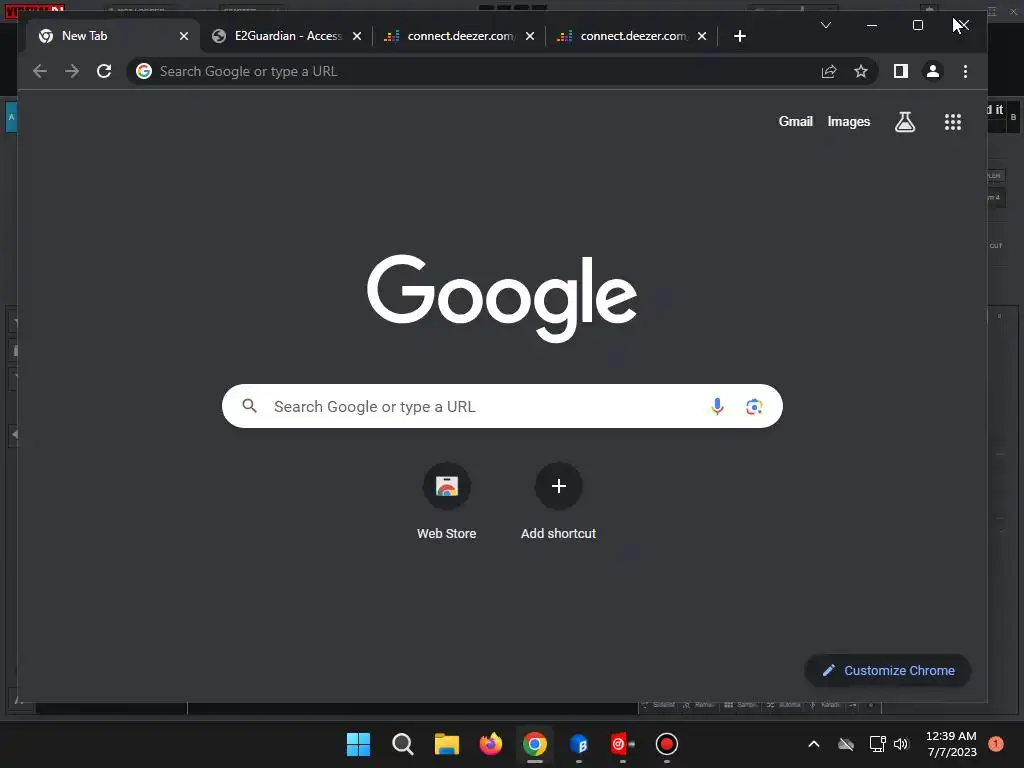Open the Gmail link
The height and width of the screenshot is (768, 1024).
click(795, 121)
